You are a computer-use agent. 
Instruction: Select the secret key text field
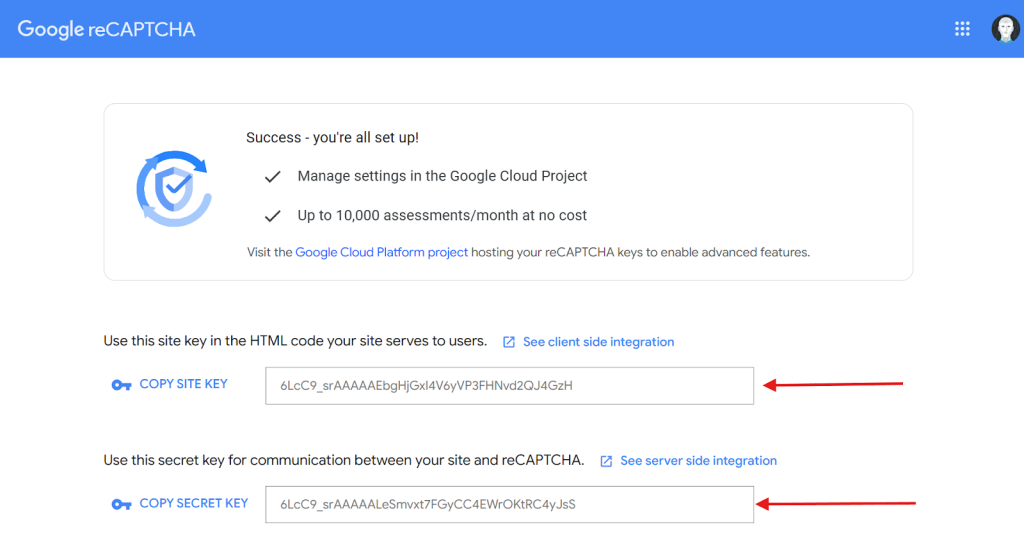tap(509, 504)
